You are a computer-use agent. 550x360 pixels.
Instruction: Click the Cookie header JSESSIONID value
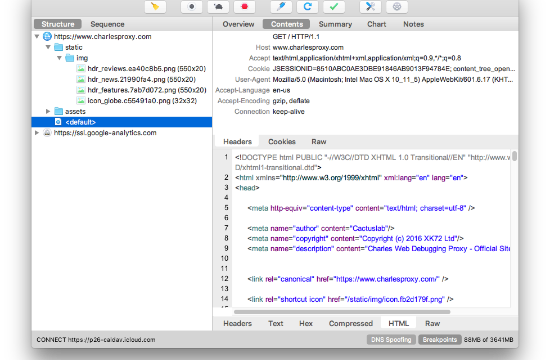(394, 69)
